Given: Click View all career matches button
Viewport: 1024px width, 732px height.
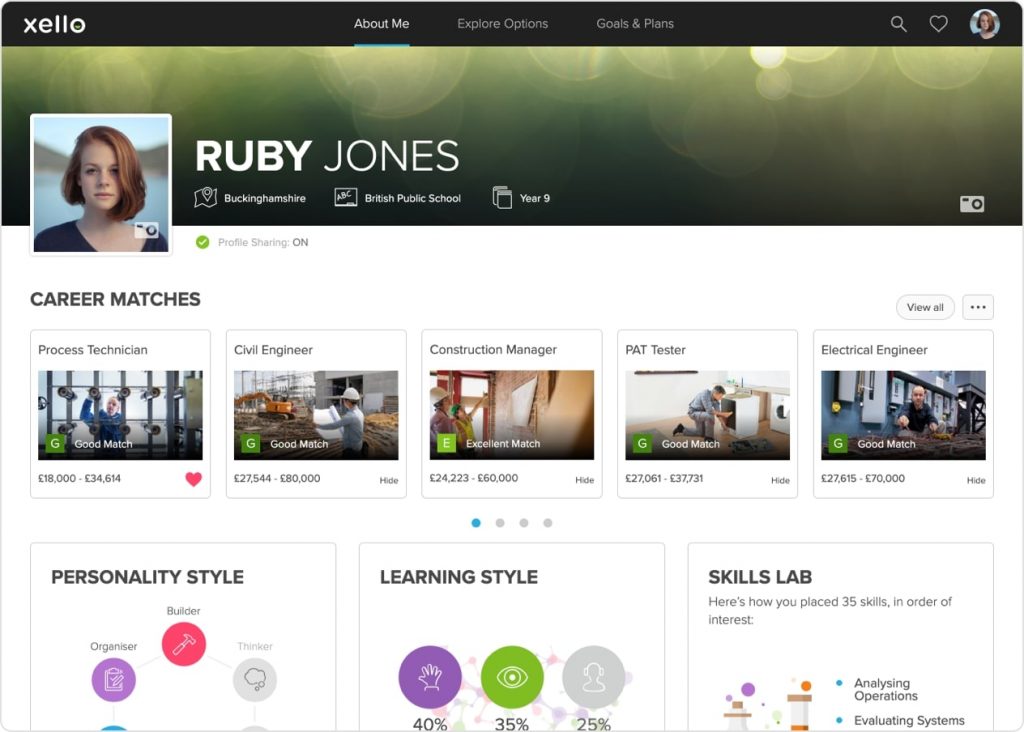Looking at the screenshot, I should tap(925, 307).
